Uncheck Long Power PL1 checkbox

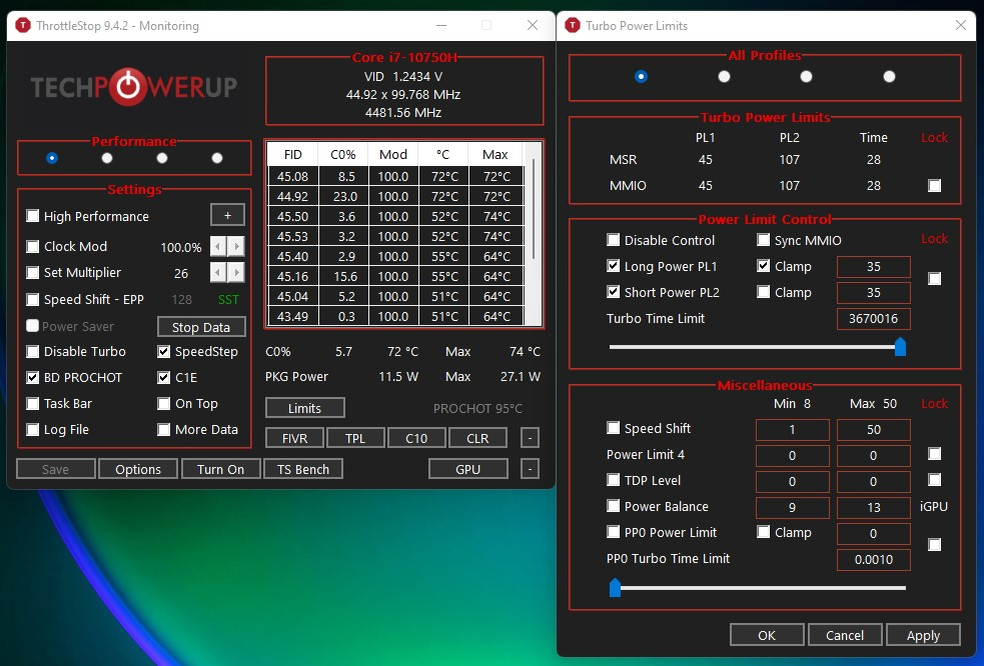point(613,266)
